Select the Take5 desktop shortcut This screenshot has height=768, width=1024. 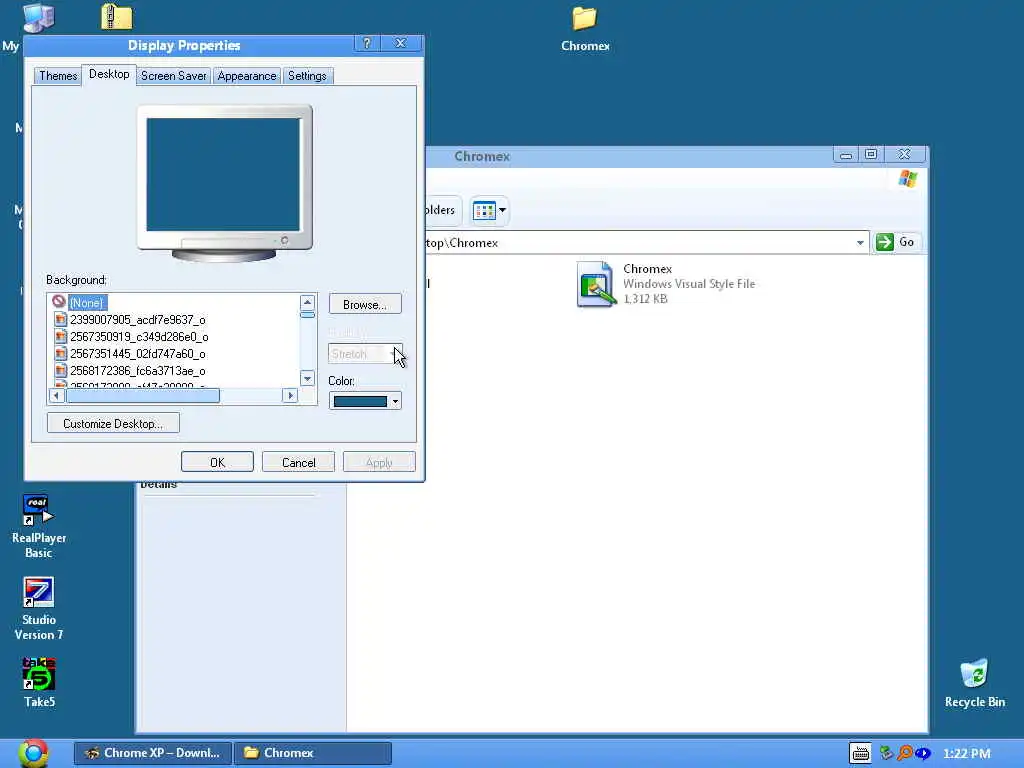coord(39,683)
